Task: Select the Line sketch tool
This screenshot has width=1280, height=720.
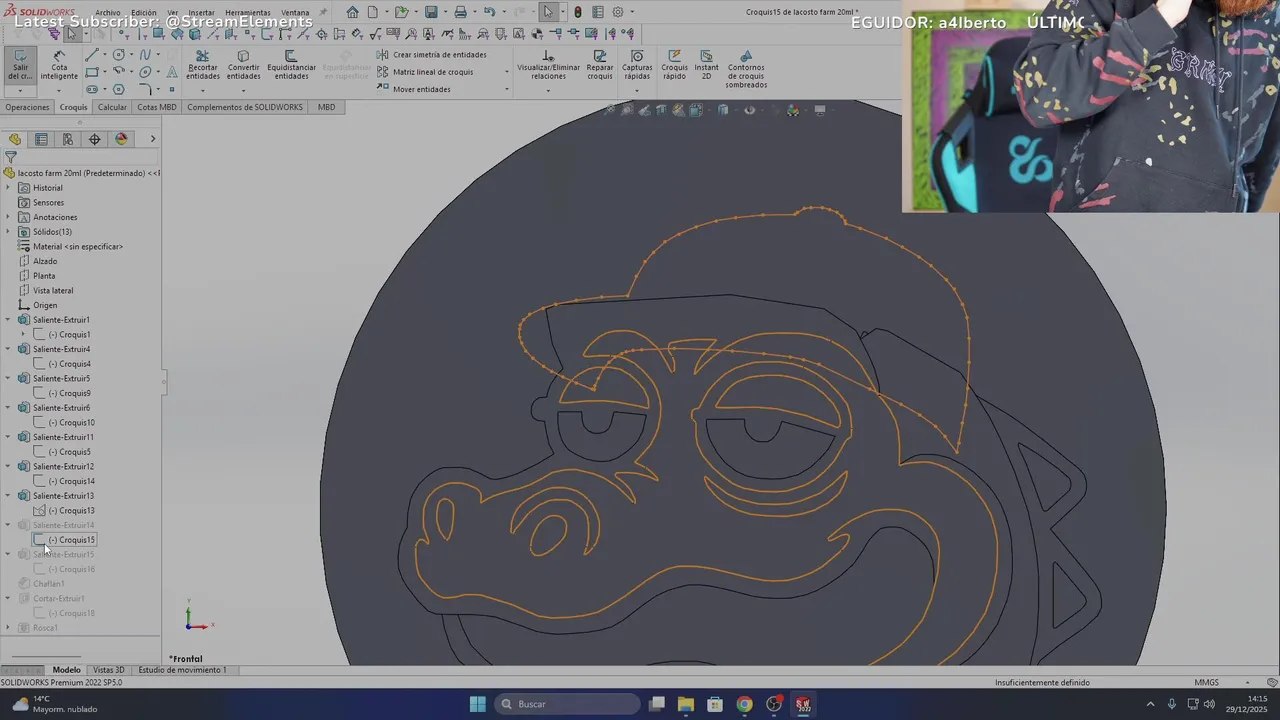Action: 92,54
